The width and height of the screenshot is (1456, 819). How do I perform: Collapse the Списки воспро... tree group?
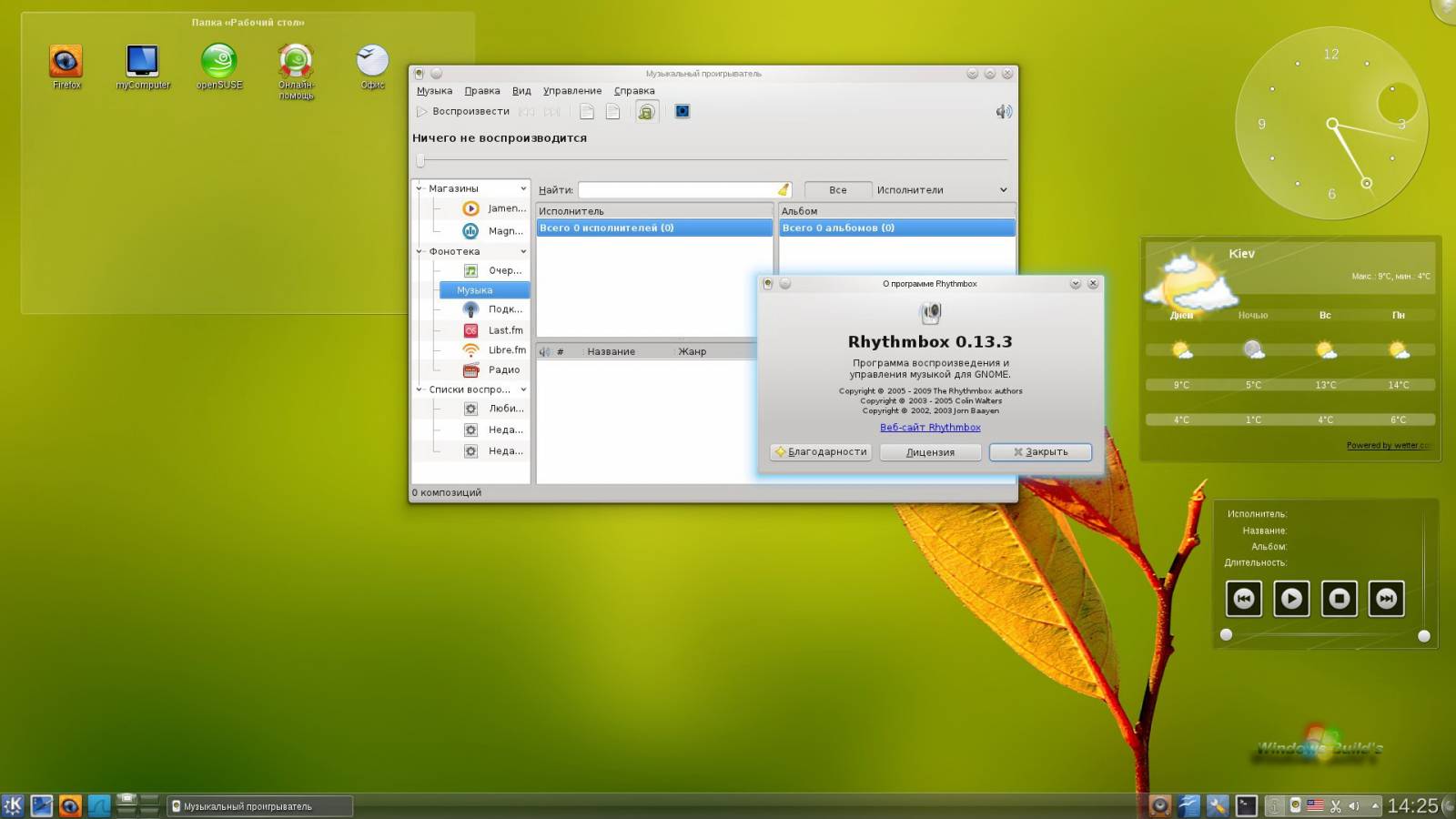click(x=420, y=389)
